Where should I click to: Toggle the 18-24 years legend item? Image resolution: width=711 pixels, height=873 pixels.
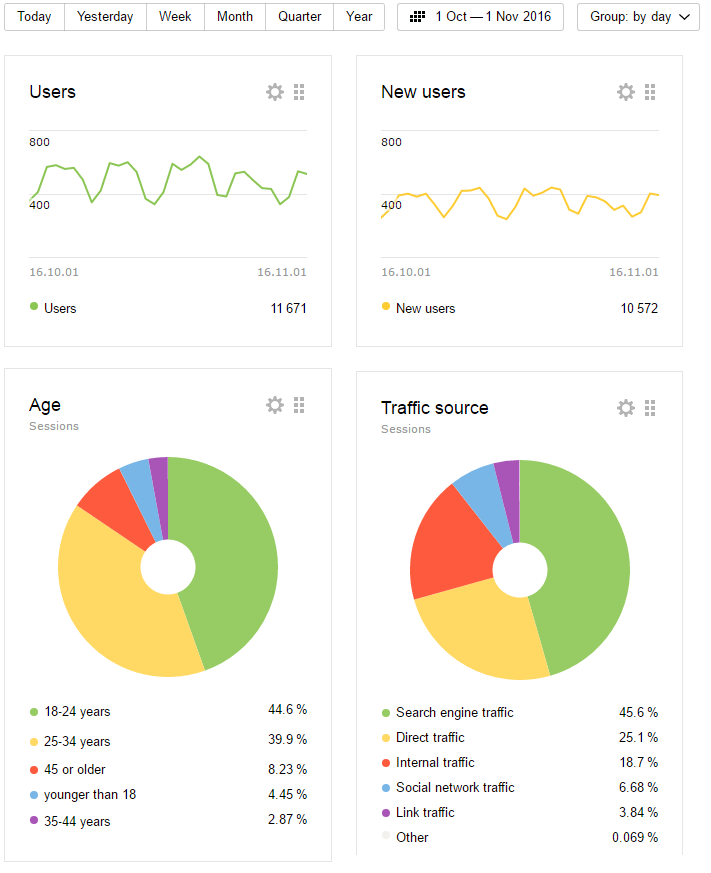point(76,712)
